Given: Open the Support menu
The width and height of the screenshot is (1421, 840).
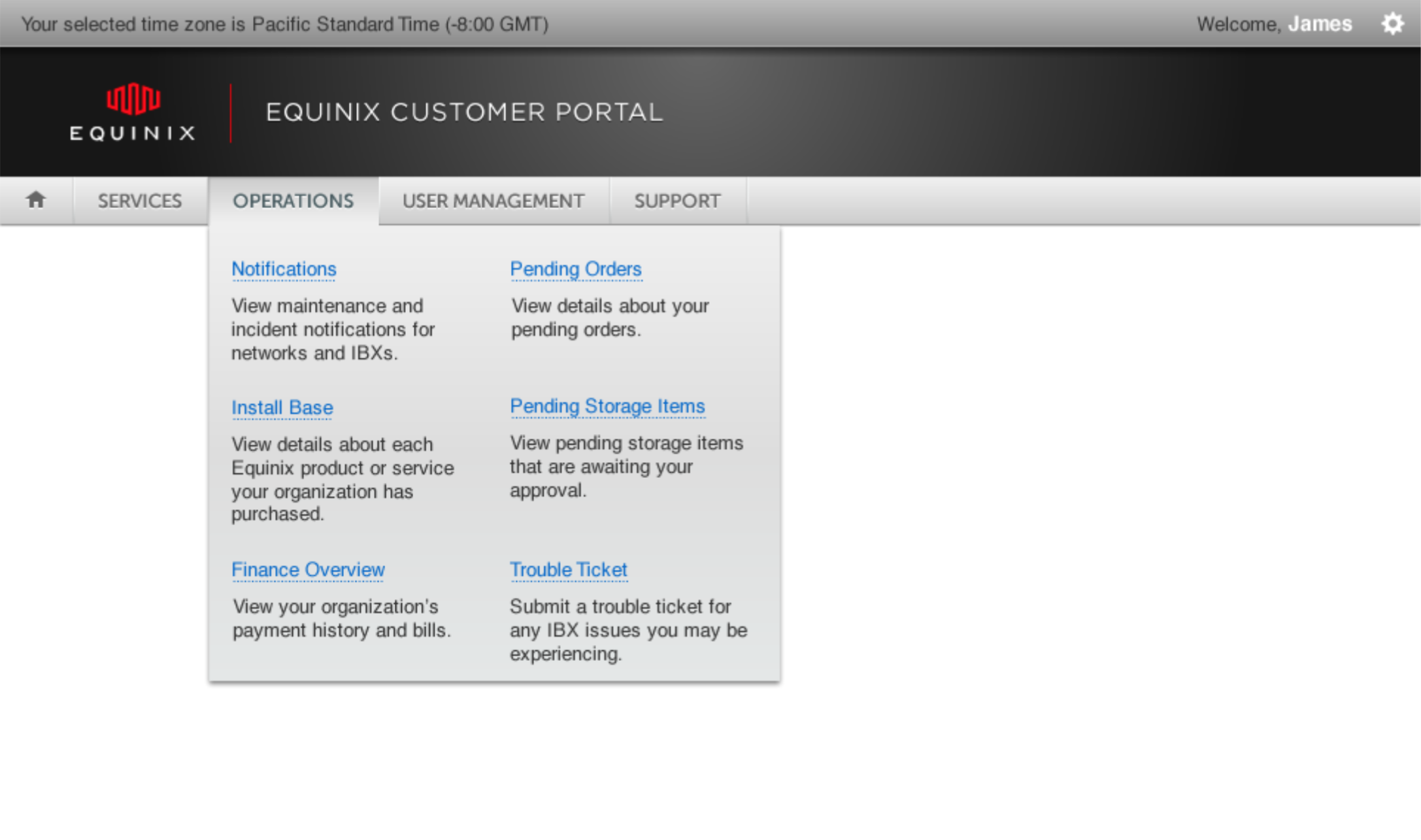Looking at the screenshot, I should tap(678, 201).
